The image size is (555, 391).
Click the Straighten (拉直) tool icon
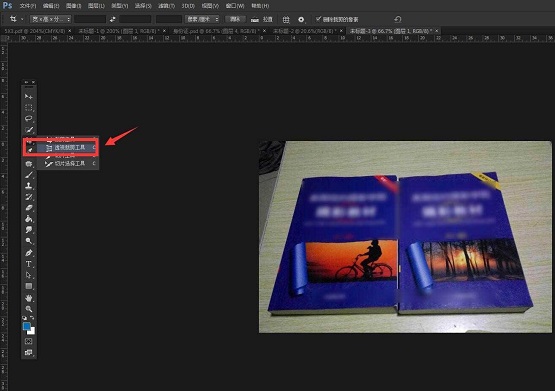pos(254,20)
